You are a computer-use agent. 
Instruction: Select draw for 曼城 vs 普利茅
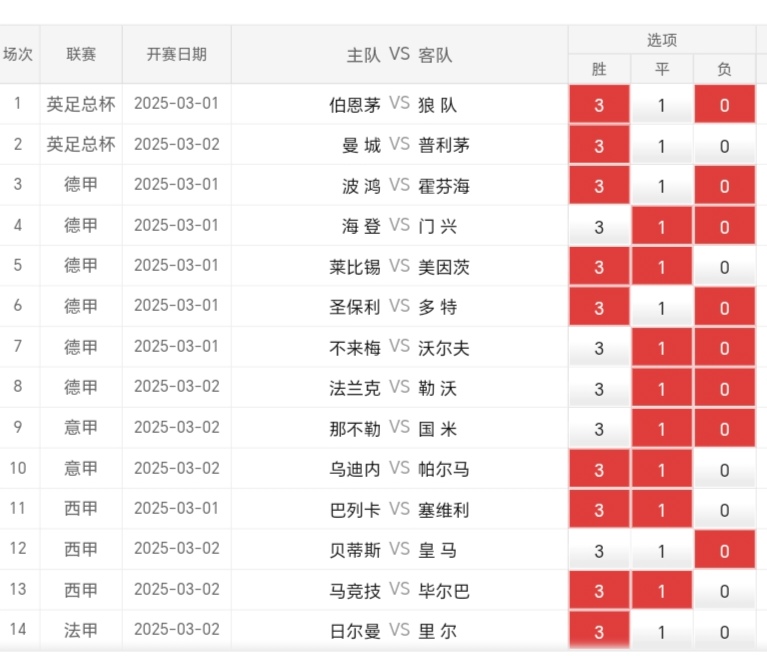pyautogui.click(x=662, y=145)
